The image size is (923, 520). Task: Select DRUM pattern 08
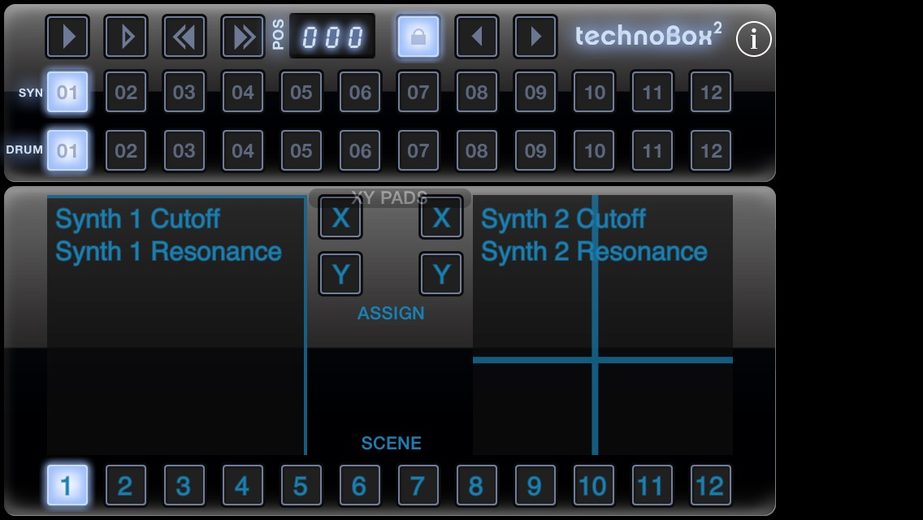pyautogui.click(x=476, y=151)
